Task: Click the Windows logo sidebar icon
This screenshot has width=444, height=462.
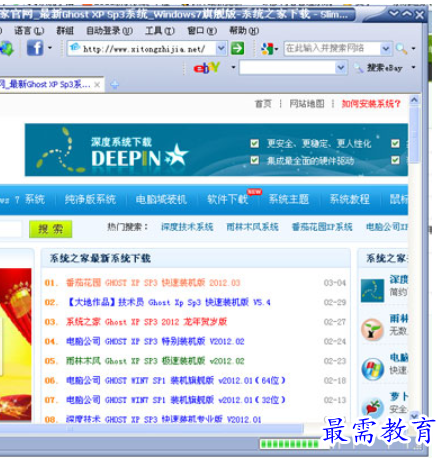Action: [372, 369]
